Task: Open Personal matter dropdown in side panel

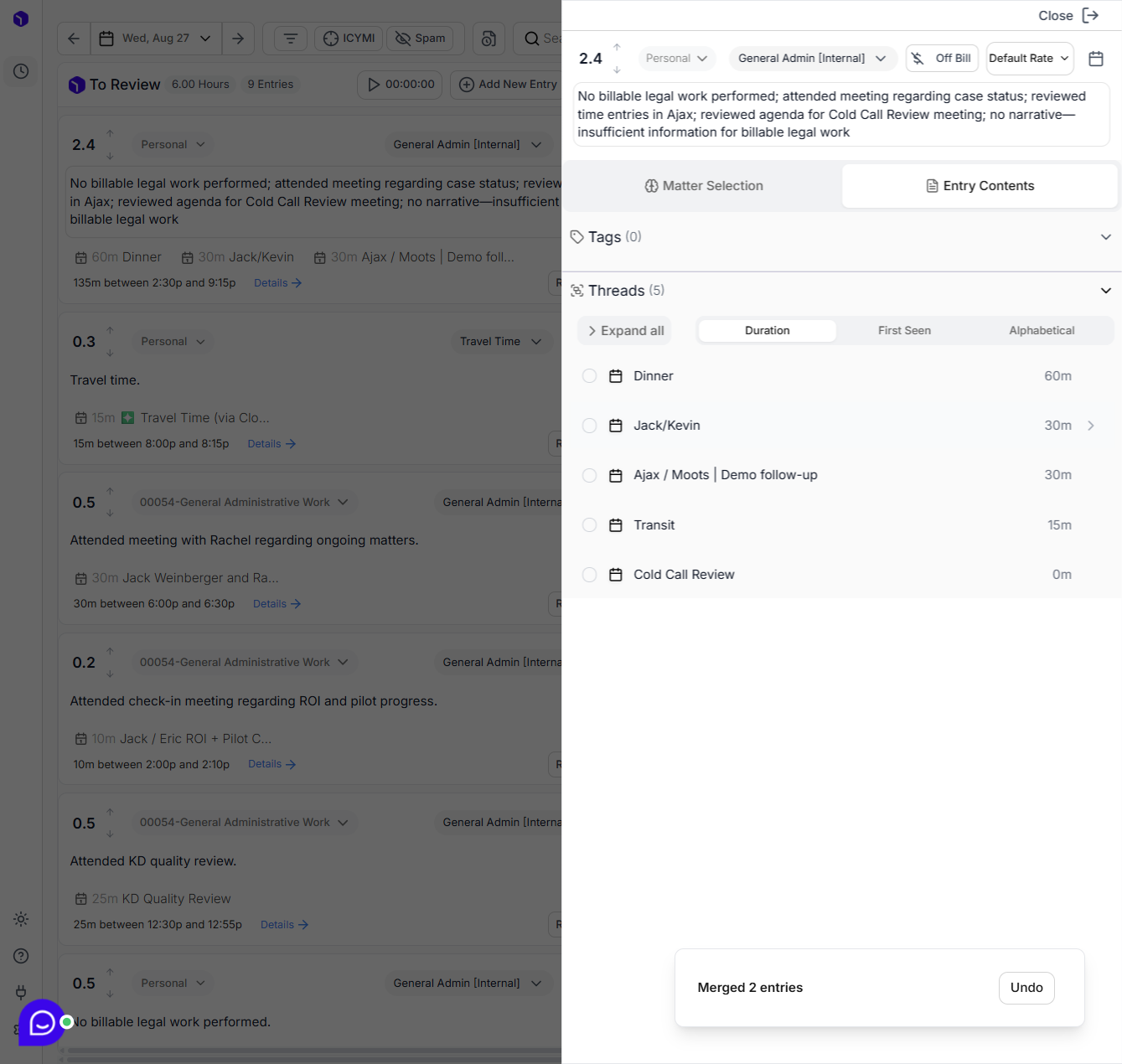Action: point(676,59)
